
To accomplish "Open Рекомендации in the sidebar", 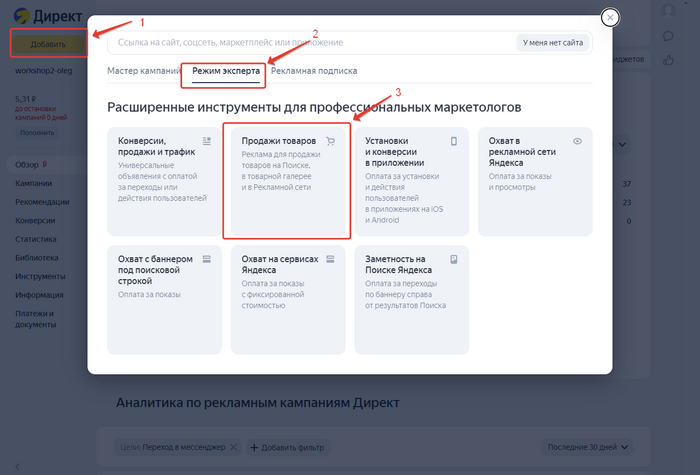I will pos(42,202).
